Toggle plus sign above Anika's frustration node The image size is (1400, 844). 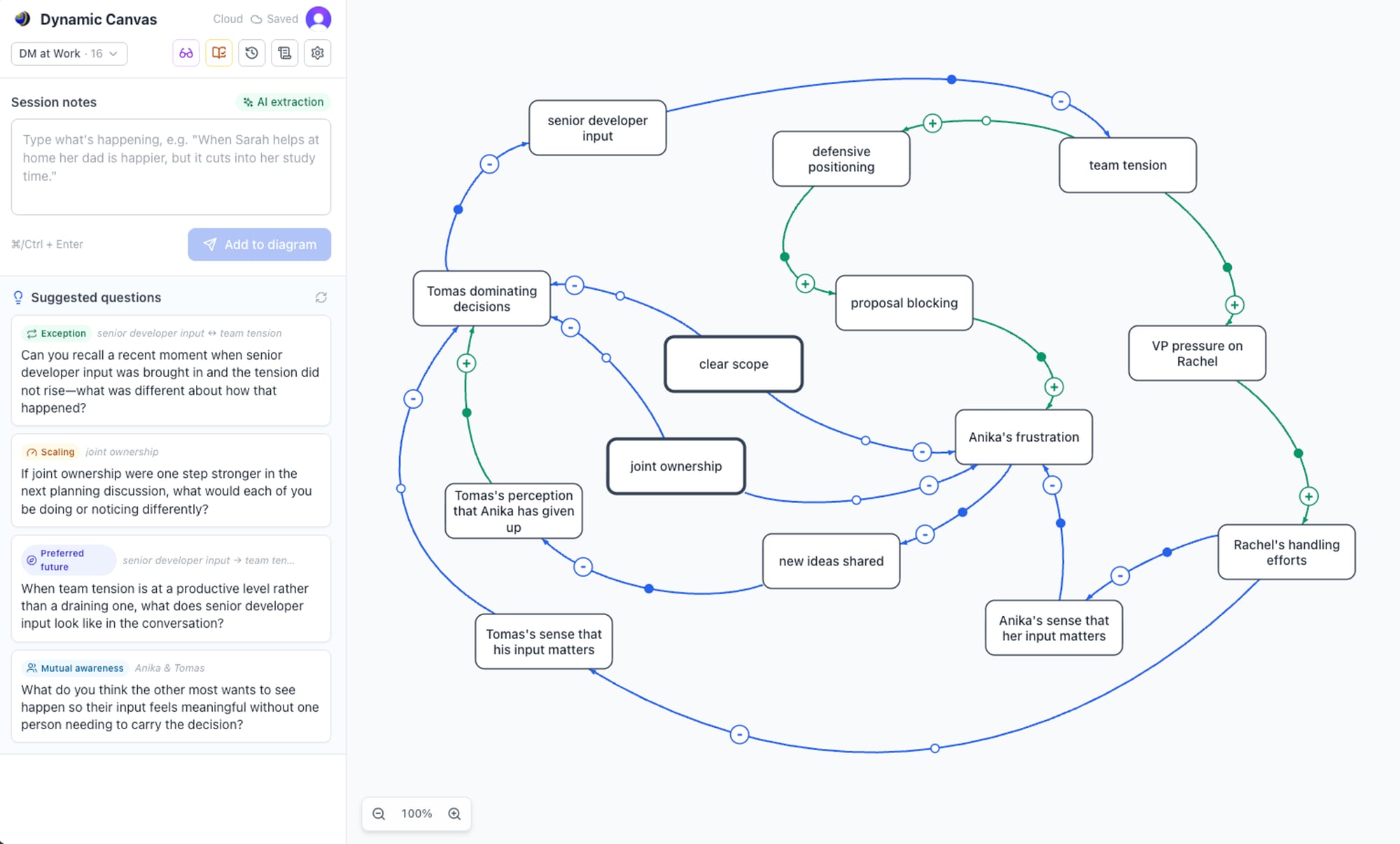pos(1054,387)
